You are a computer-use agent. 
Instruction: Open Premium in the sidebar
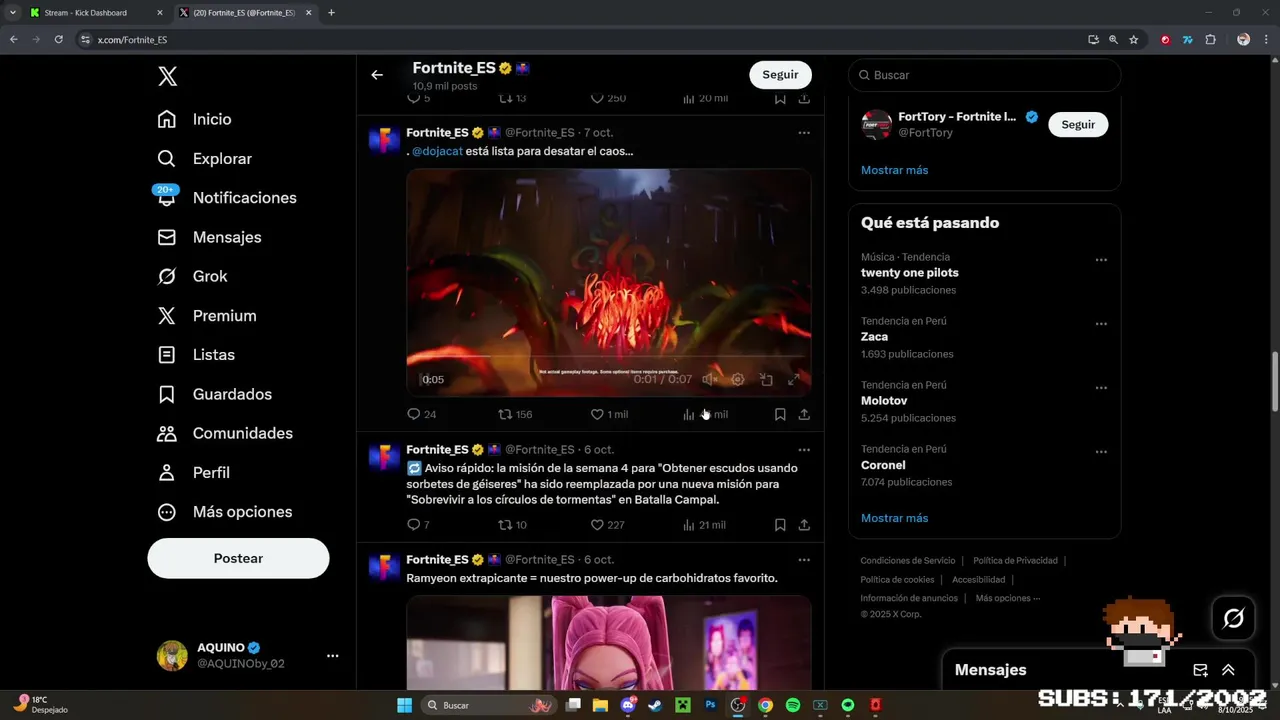pyautogui.click(x=206, y=315)
